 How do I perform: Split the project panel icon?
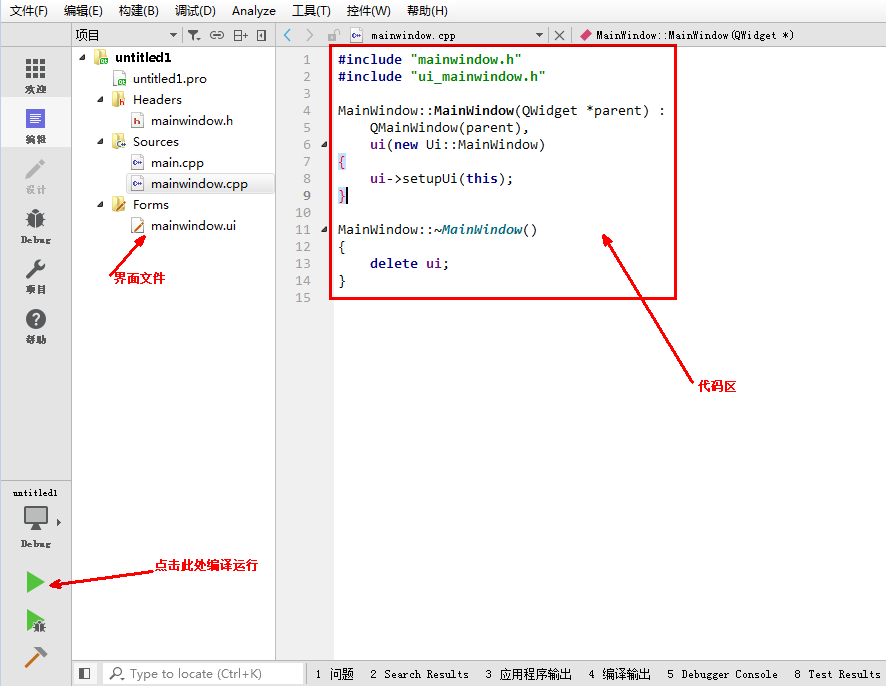click(241, 35)
